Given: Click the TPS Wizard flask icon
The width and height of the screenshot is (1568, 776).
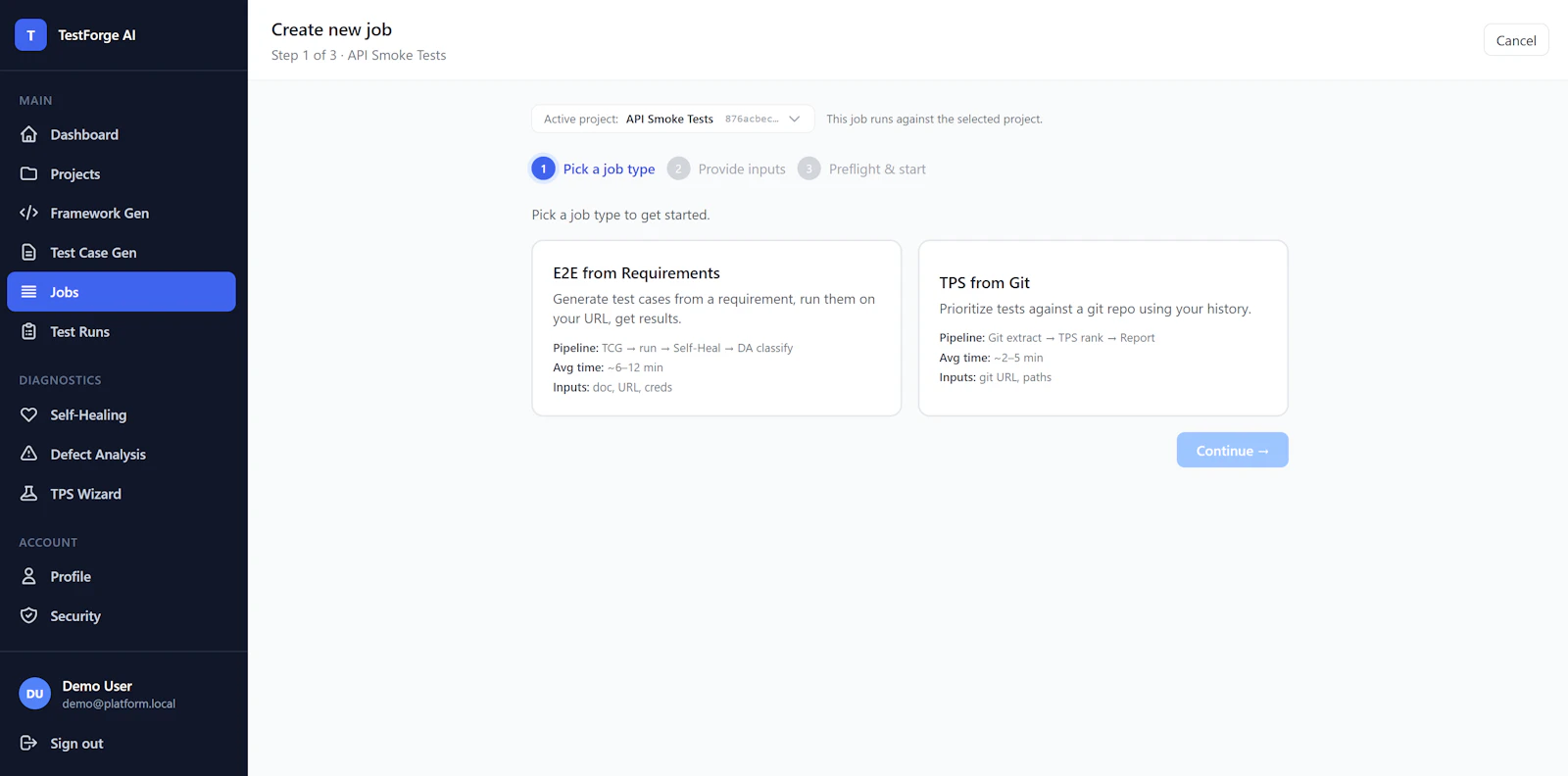Looking at the screenshot, I should [29, 494].
